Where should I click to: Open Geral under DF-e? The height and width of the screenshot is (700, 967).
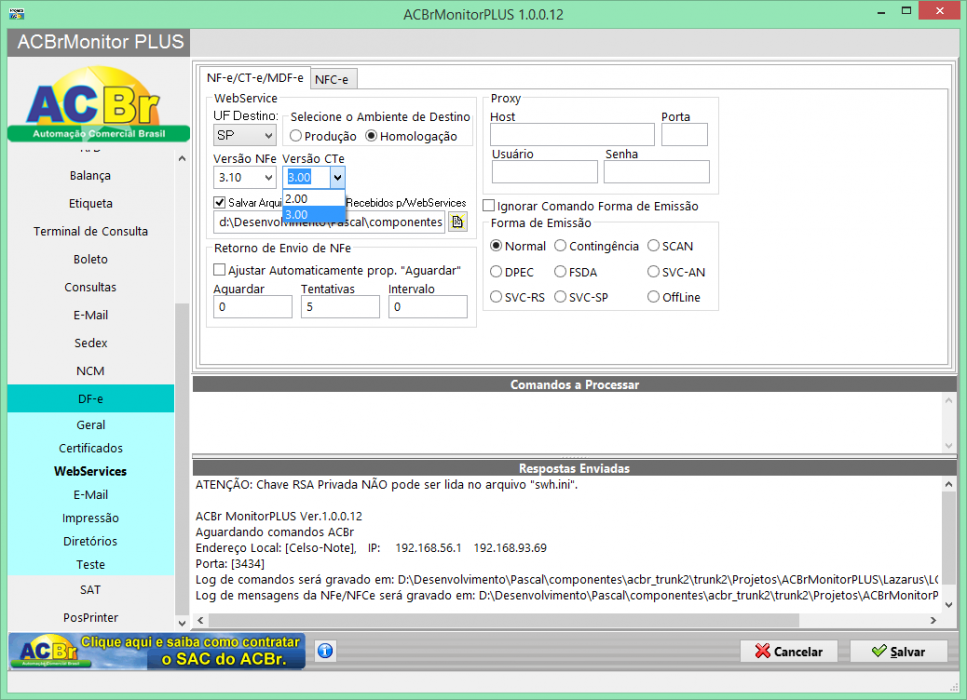click(91, 425)
